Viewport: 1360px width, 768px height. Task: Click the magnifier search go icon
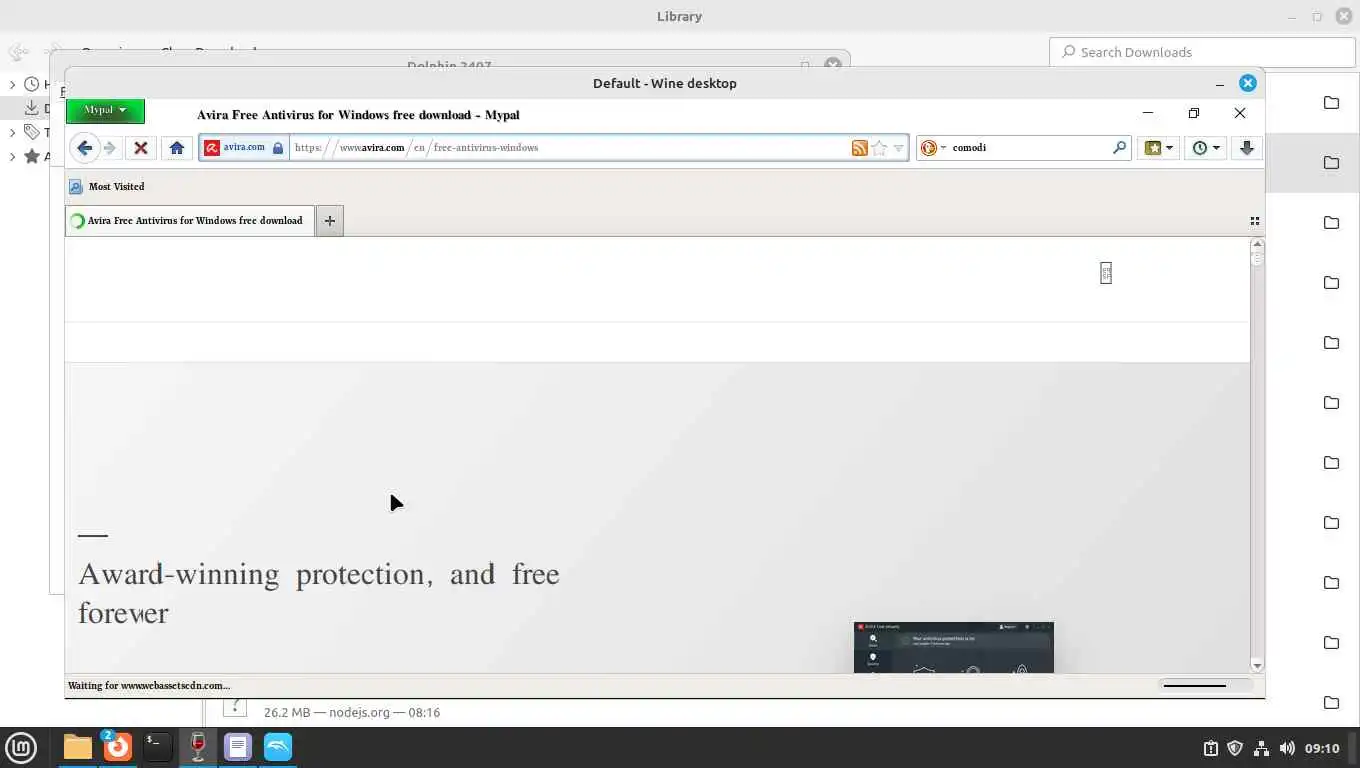(x=1119, y=148)
